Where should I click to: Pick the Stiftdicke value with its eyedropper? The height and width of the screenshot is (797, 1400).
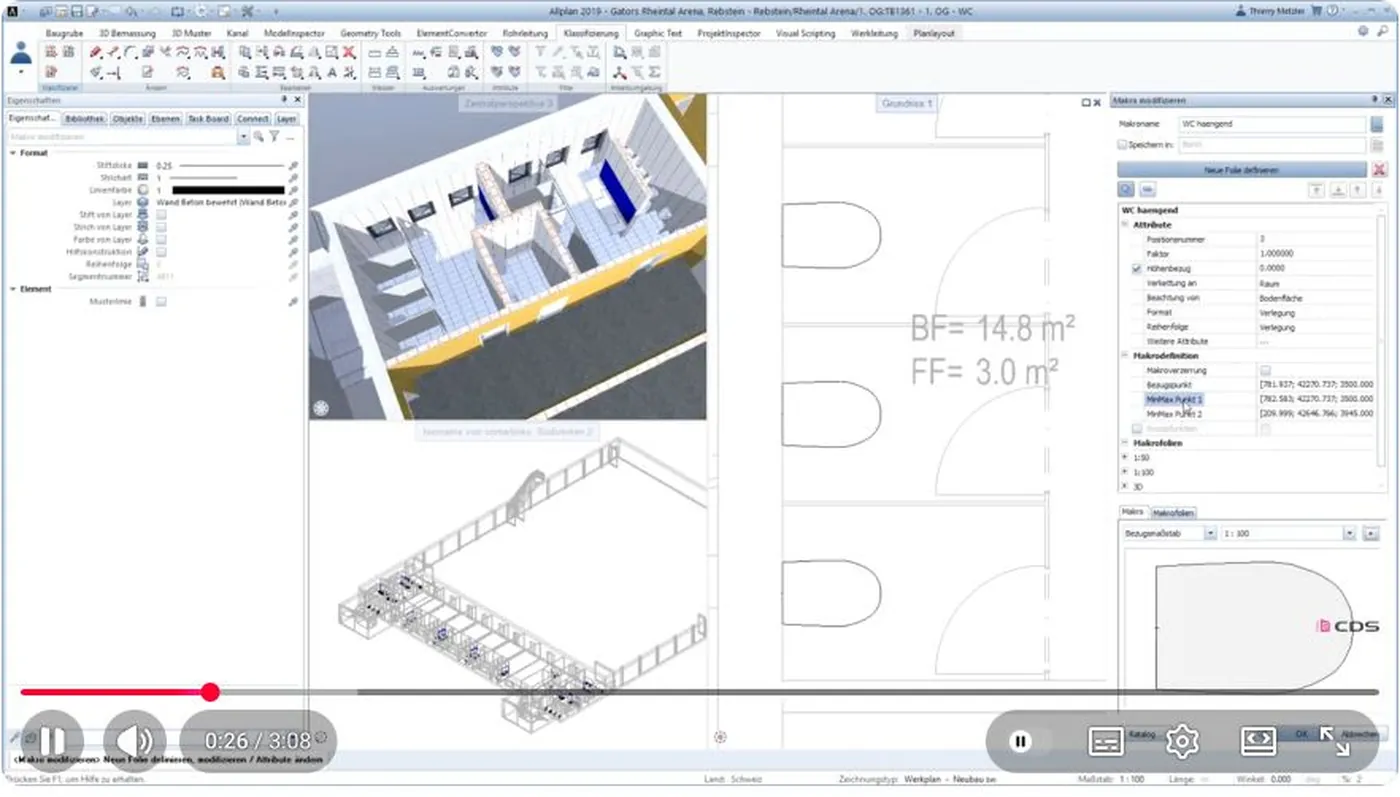coord(293,165)
